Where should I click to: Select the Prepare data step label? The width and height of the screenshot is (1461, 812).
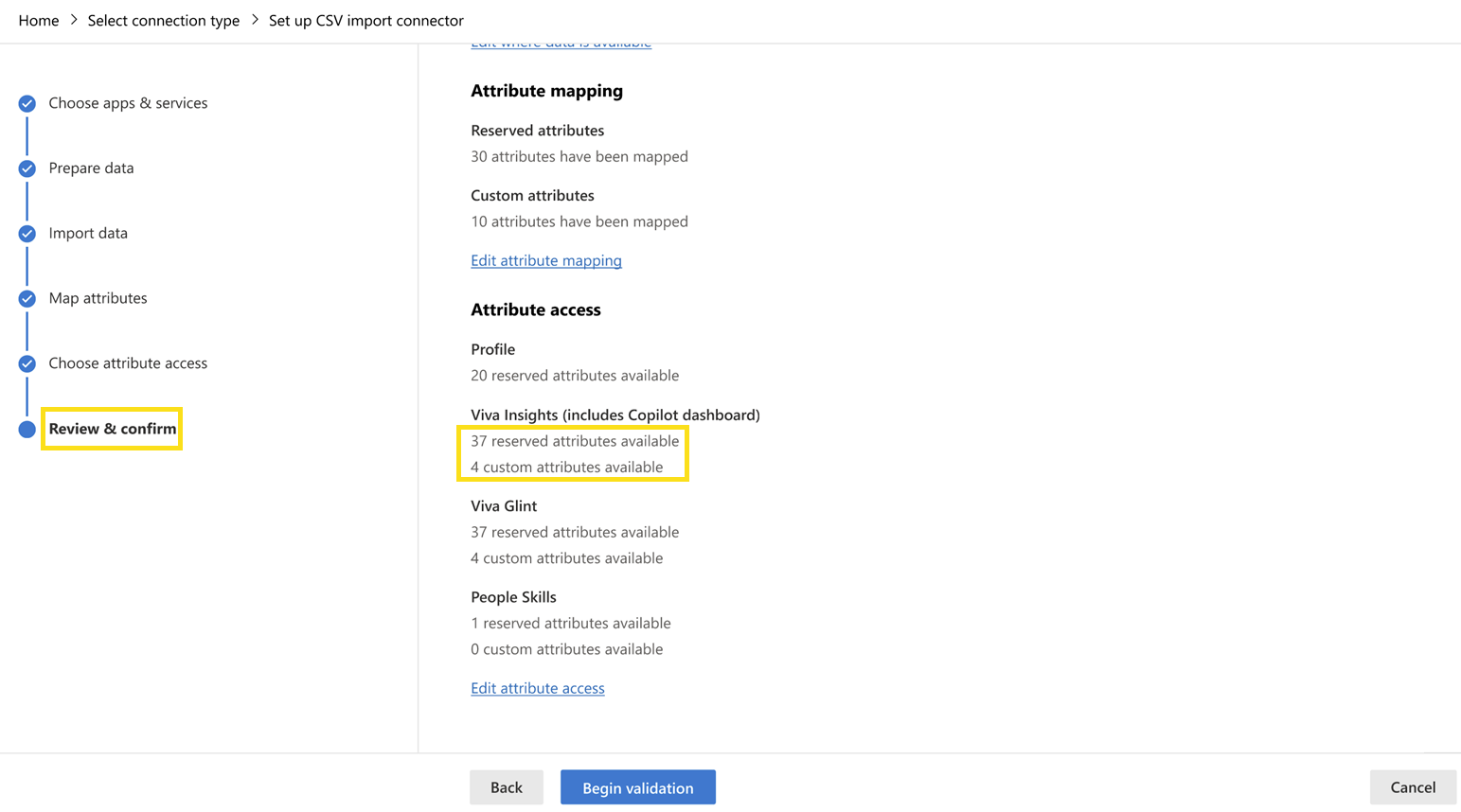tap(91, 168)
